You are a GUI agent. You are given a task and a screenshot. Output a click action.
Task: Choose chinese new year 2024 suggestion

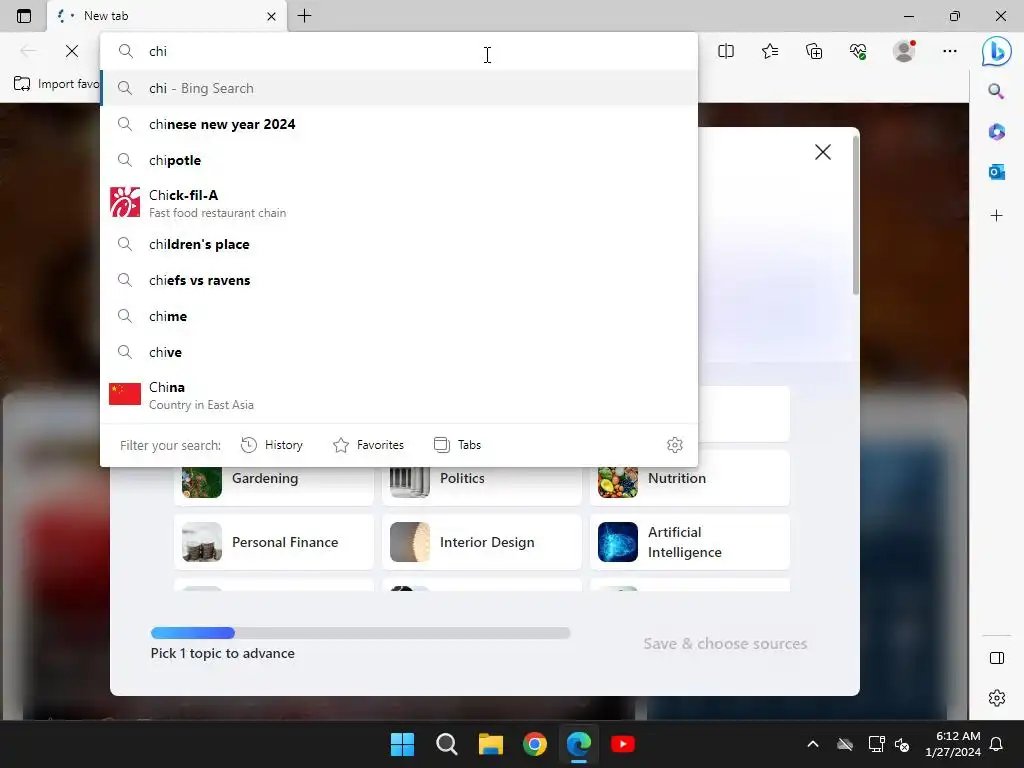tap(399, 124)
